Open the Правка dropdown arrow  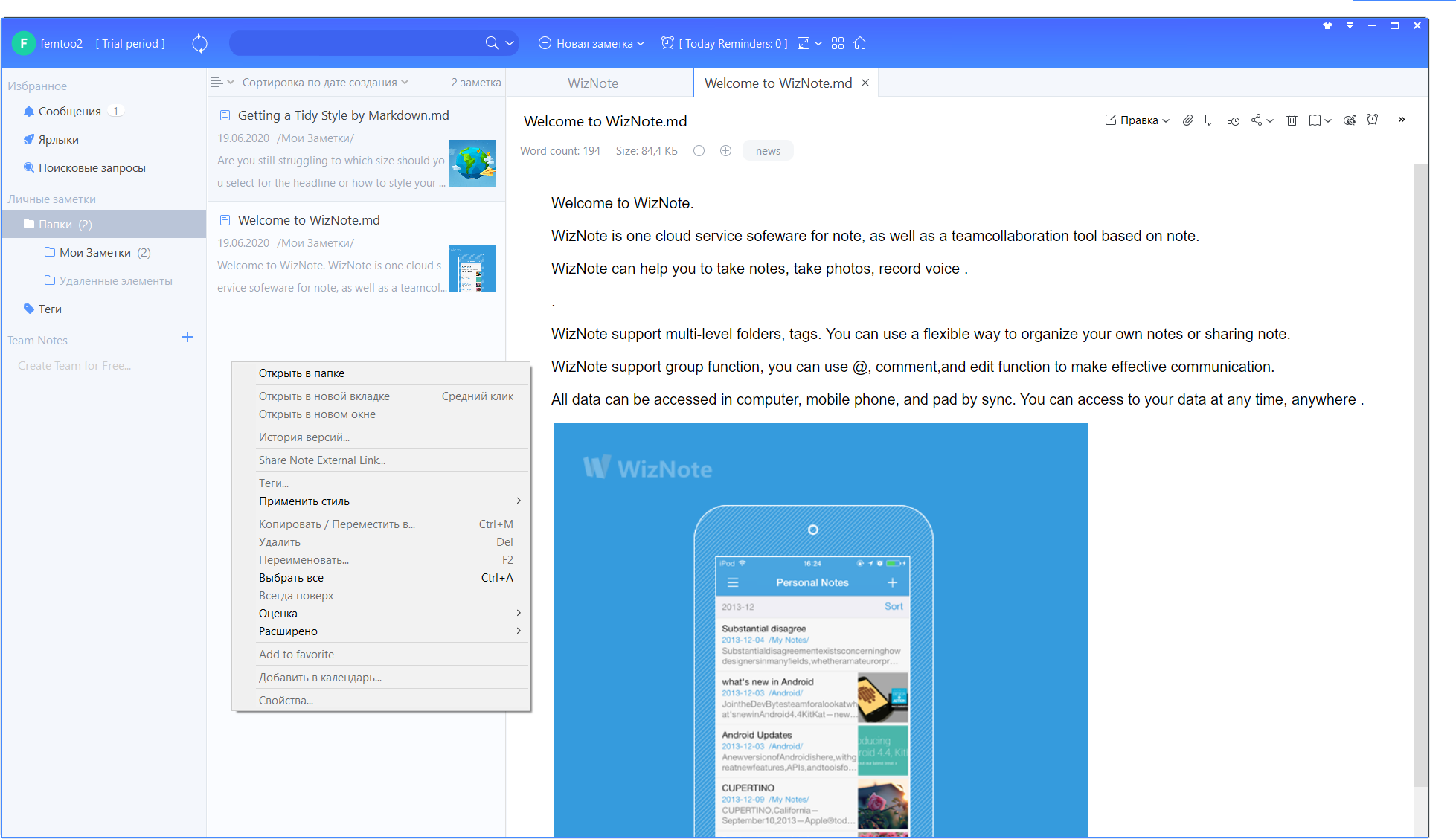1166,120
